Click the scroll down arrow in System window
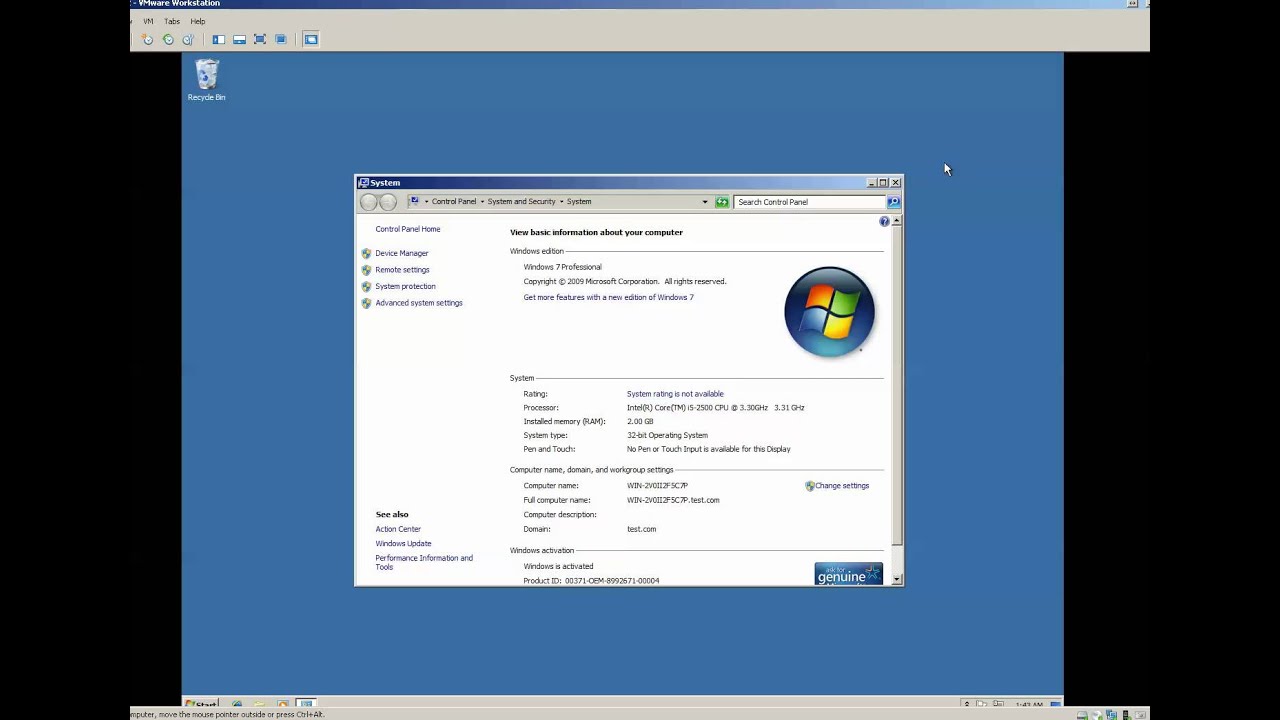This screenshot has height=720, width=1280. click(896, 580)
